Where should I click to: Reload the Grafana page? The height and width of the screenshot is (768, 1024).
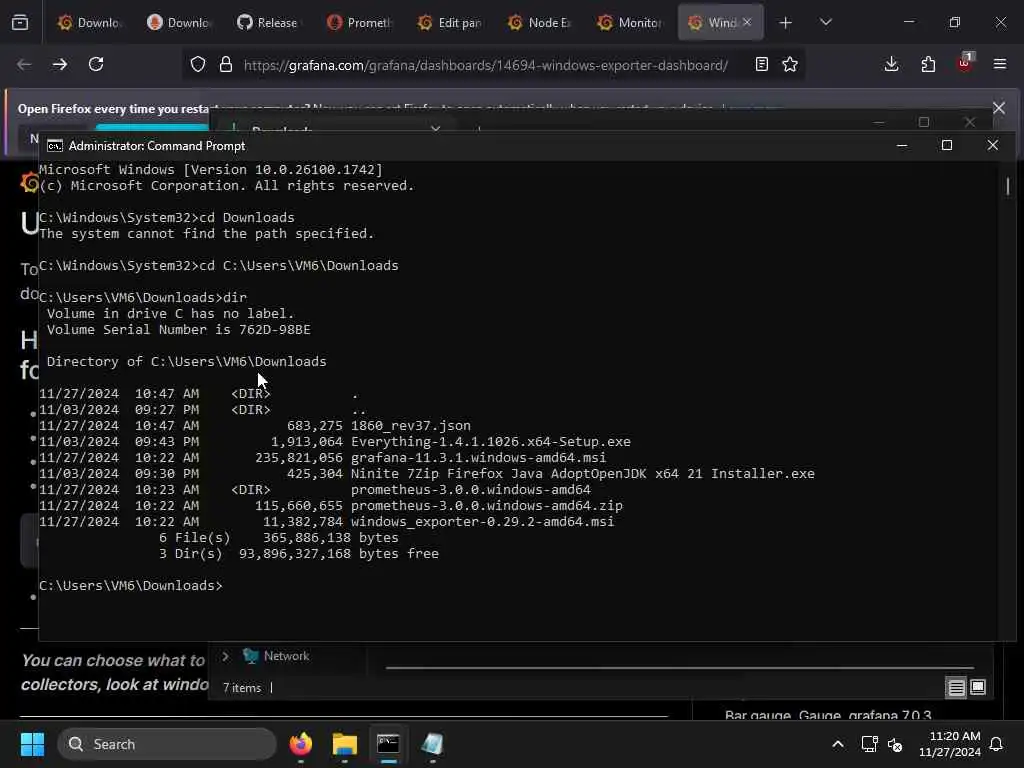click(x=96, y=64)
